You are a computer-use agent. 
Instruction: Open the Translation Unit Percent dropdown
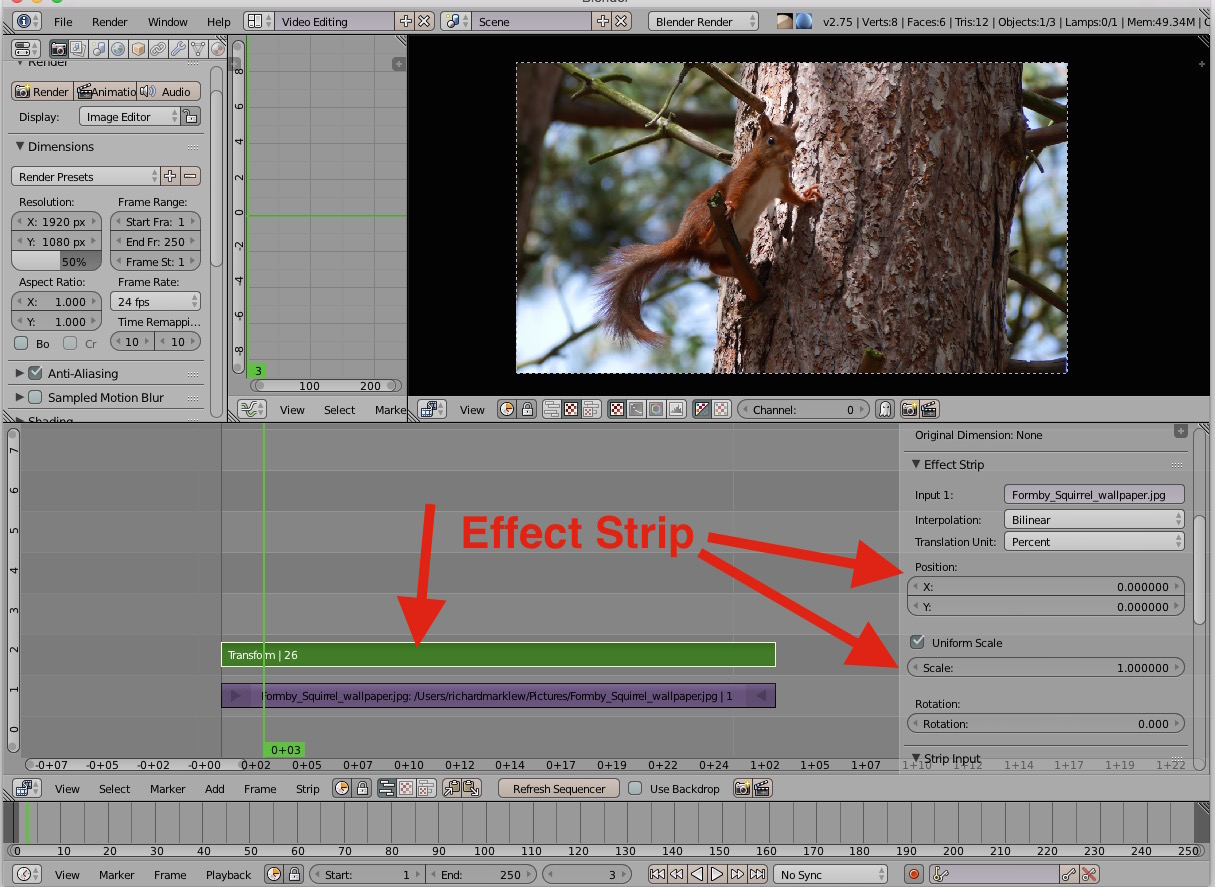coord(1094,542)
